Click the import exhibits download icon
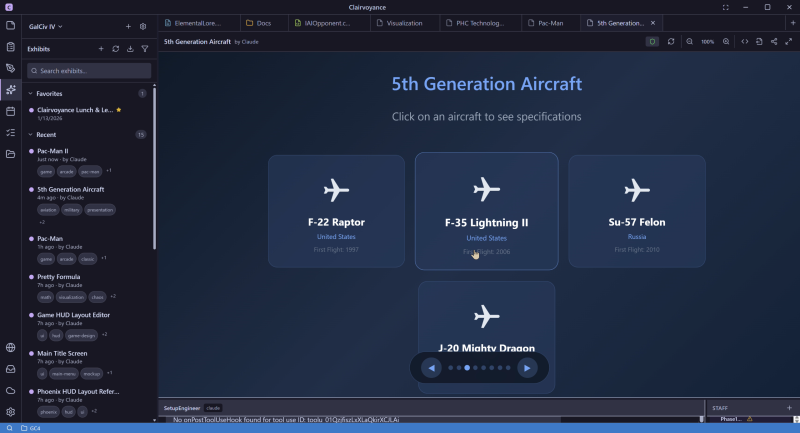This screenshot has width=800, height=433. 130,48
